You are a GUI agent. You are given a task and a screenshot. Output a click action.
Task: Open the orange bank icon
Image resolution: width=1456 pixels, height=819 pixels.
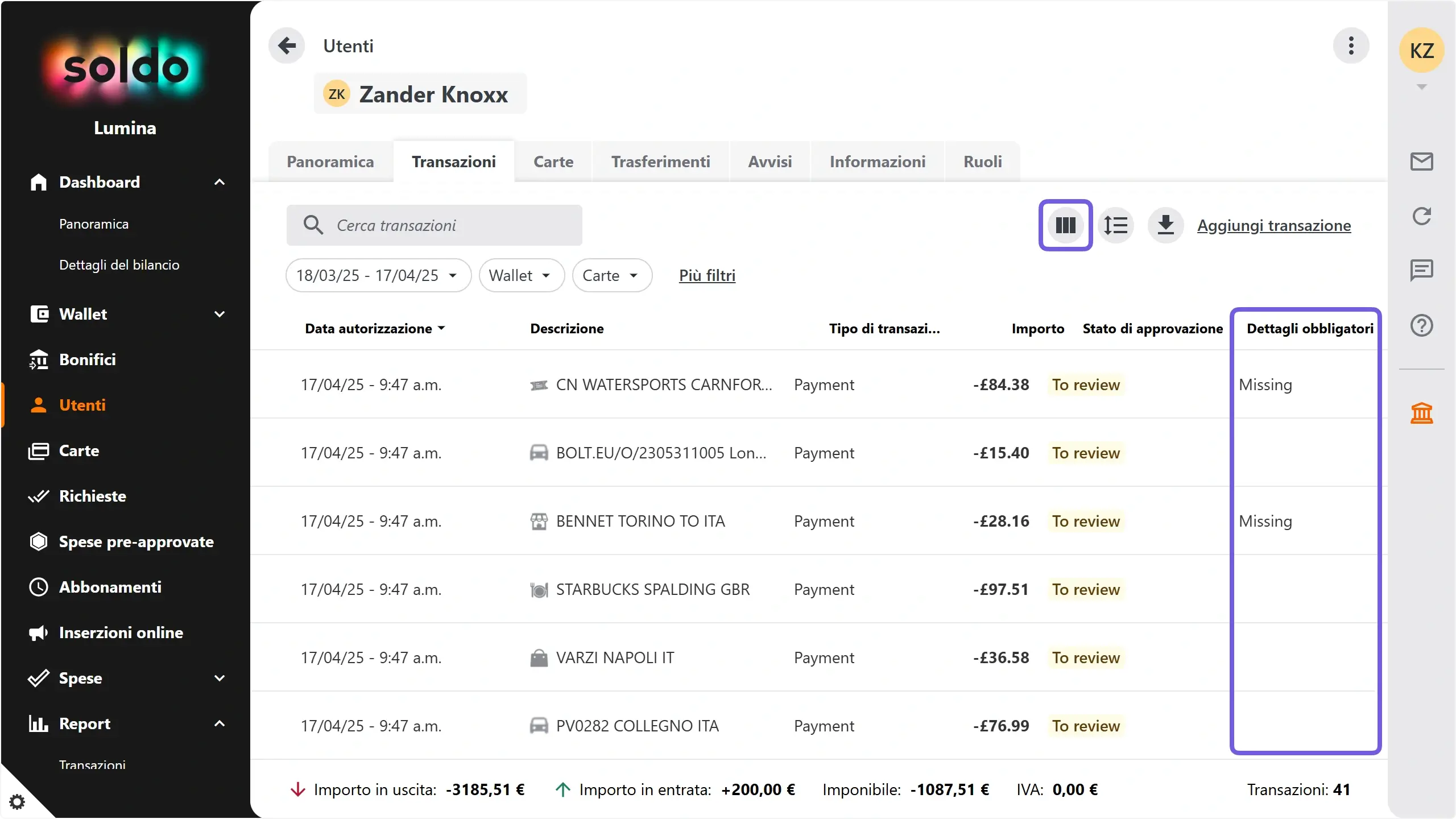[1421, 413]
